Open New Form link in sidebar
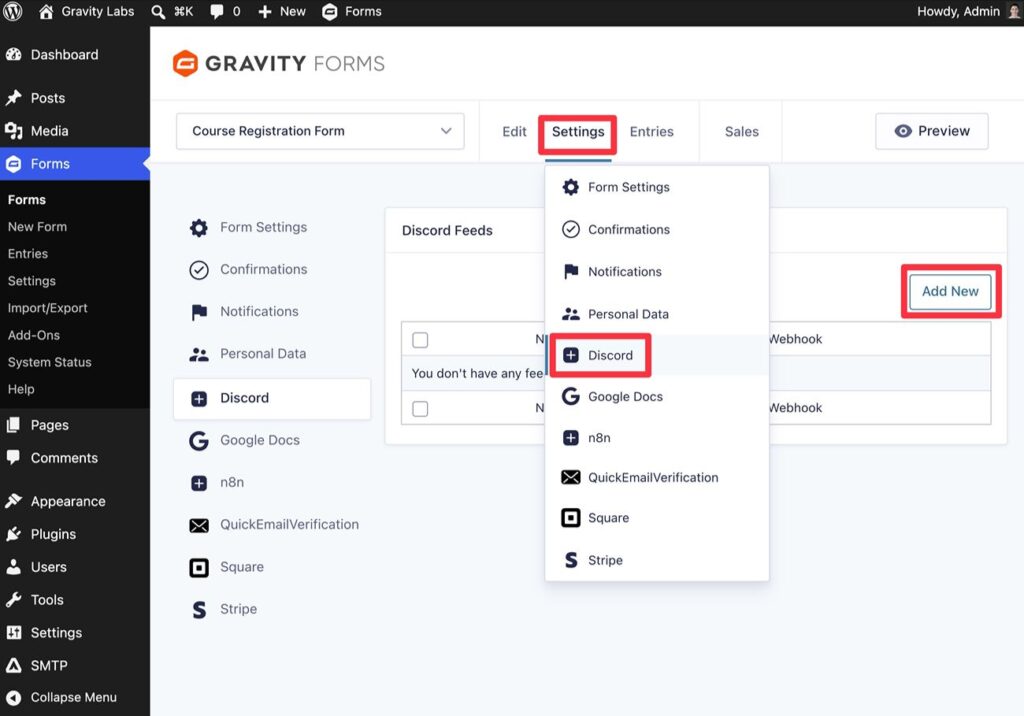 37,227
